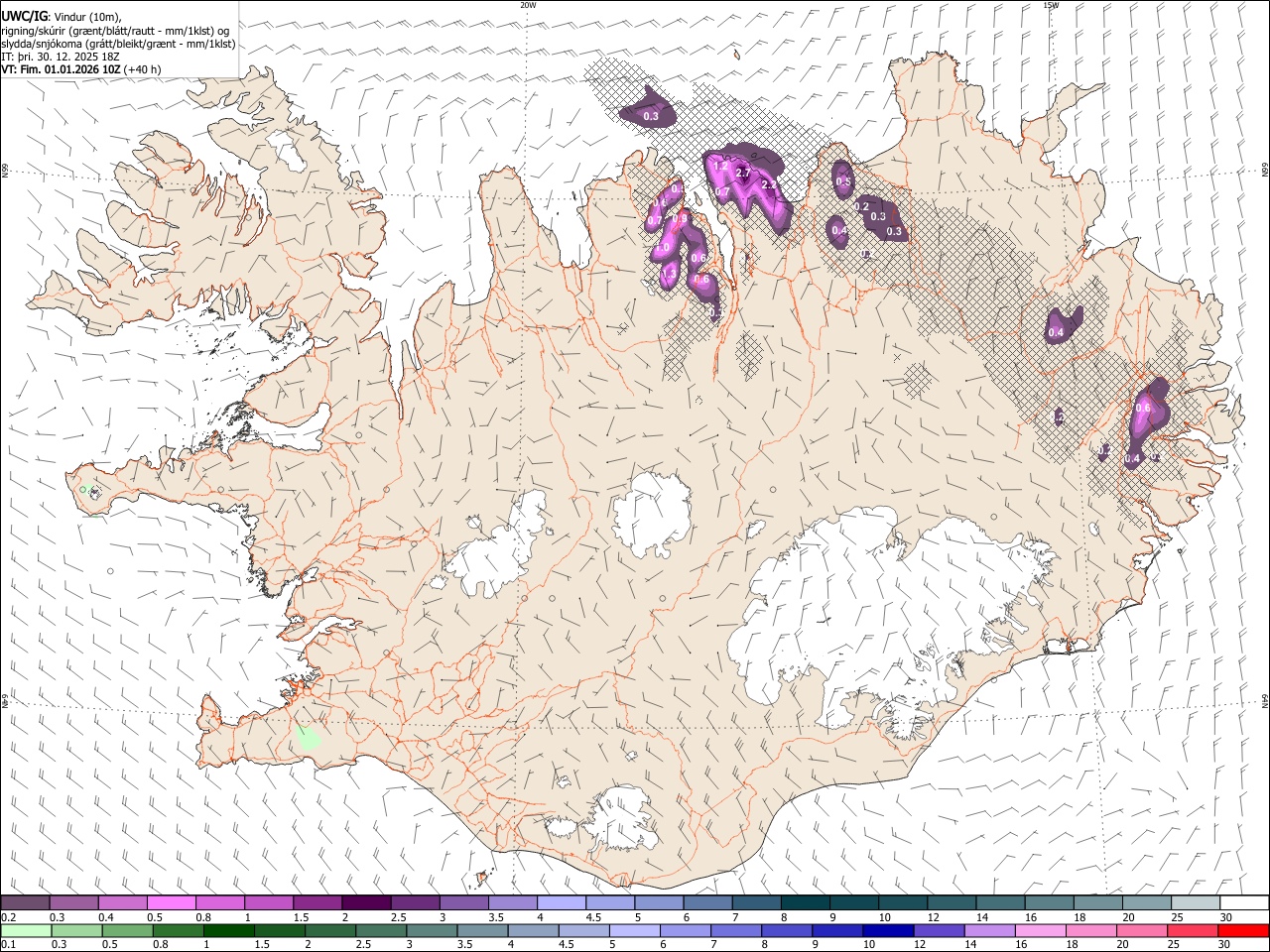Click the 'slydda/snjókoma' legend description line
The height and width of the screenshot is (952, 1270).
118,44
